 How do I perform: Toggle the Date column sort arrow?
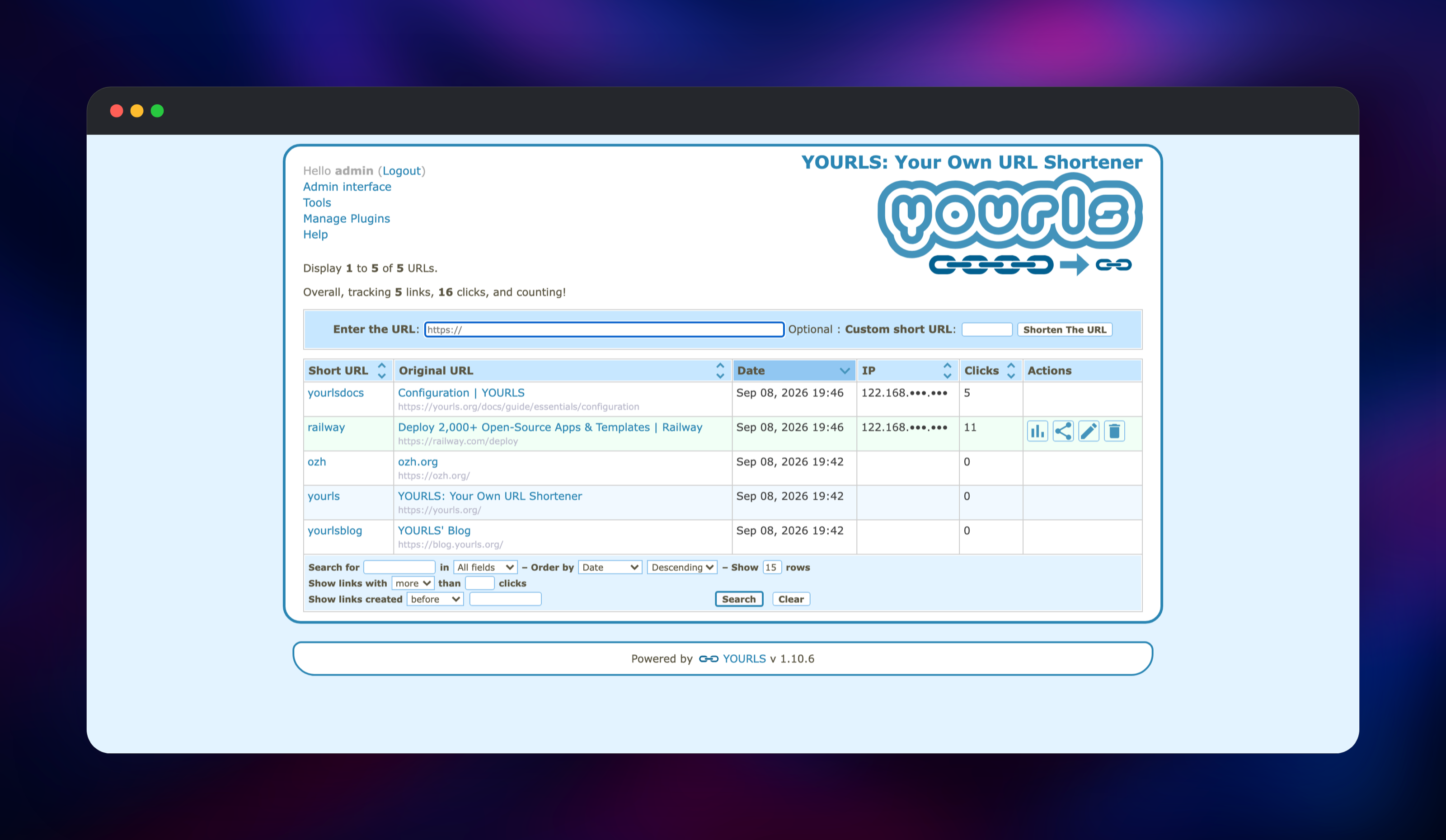[845, 371]
